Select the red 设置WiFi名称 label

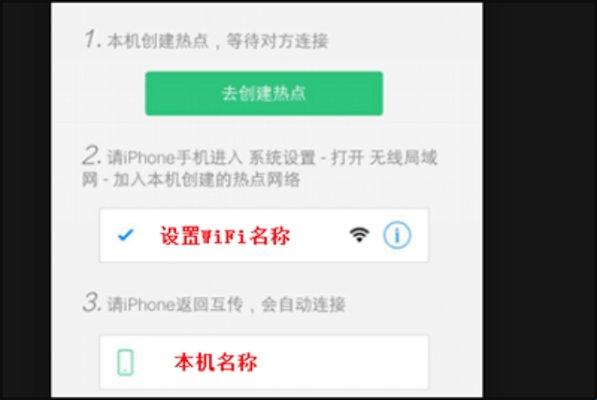tap(225, 236)
